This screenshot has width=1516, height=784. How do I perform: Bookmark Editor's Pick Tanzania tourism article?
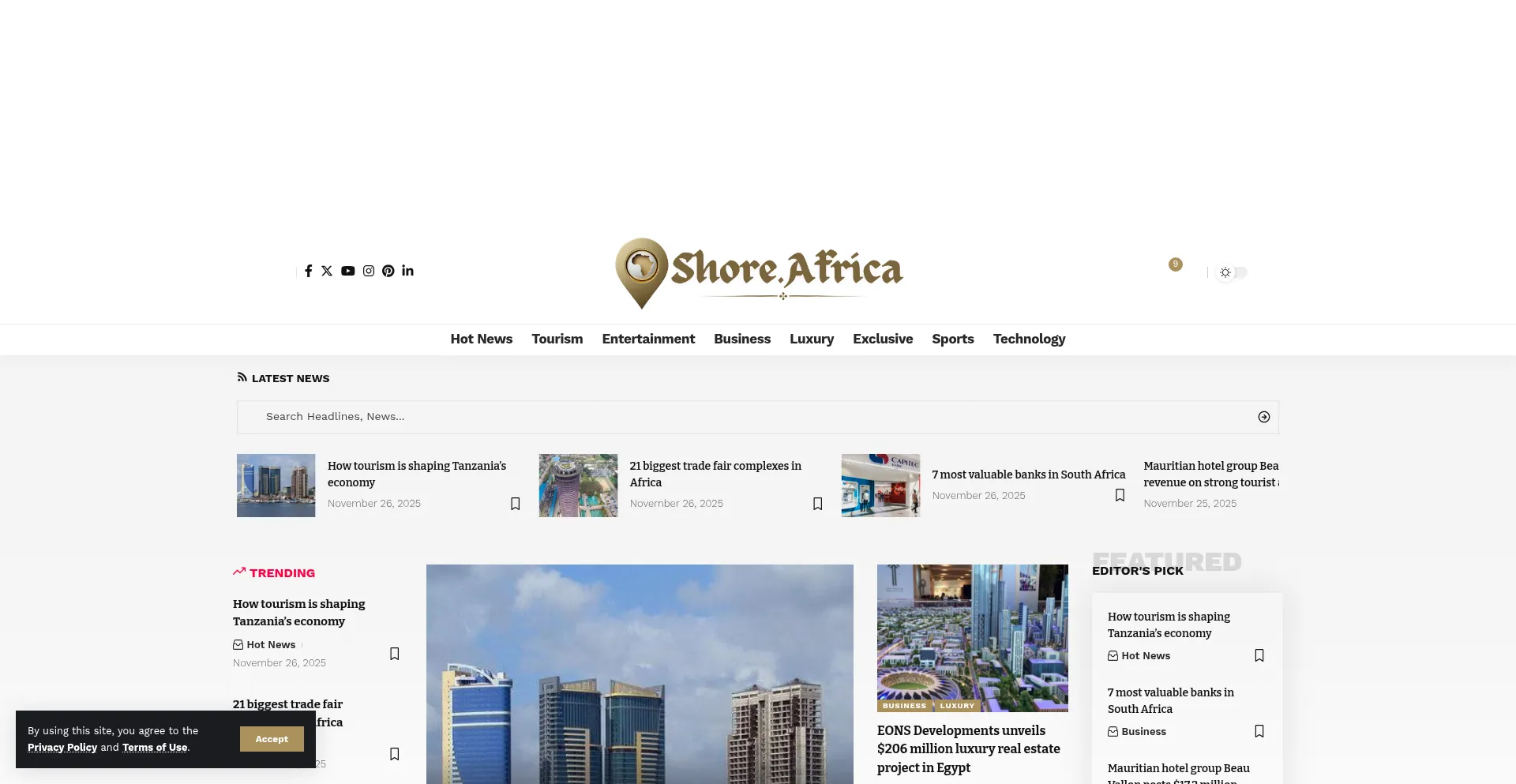click(x=1259, y=655)
